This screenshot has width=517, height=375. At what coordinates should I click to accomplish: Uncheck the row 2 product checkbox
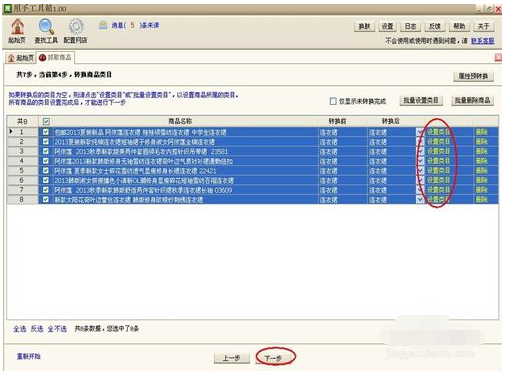(x=46, y=142)
